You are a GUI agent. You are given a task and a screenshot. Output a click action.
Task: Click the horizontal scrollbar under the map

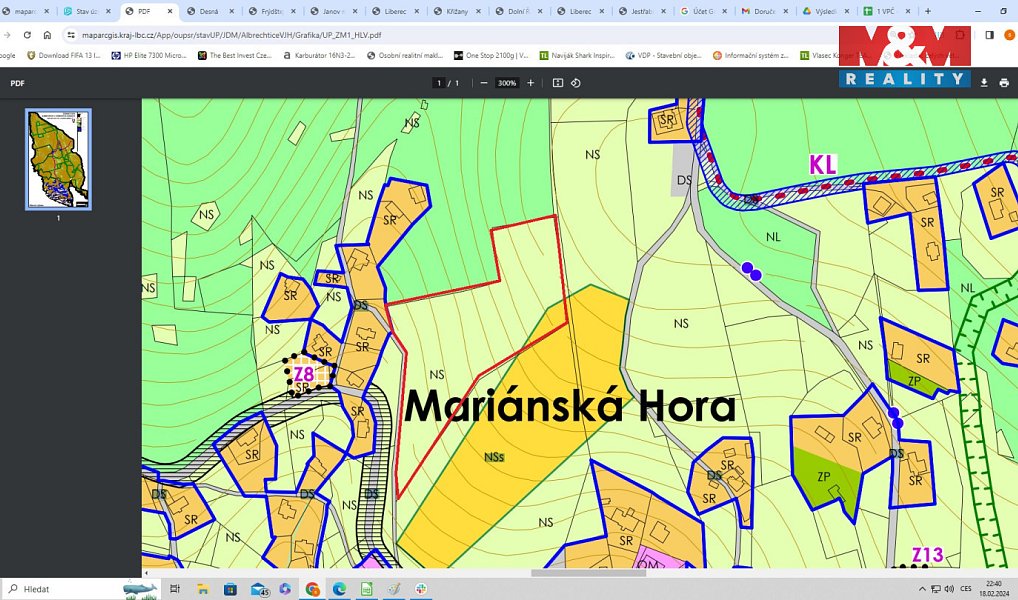tap(588, 573)
